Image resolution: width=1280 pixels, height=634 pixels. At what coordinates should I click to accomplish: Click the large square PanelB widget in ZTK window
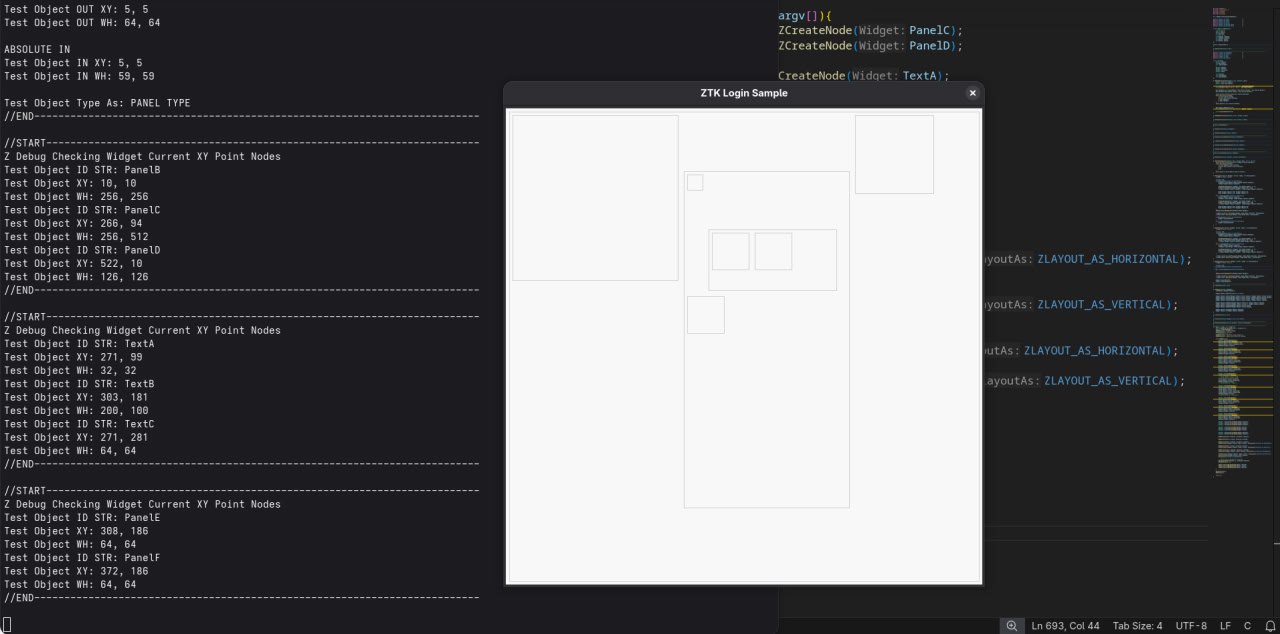[595, 198]
